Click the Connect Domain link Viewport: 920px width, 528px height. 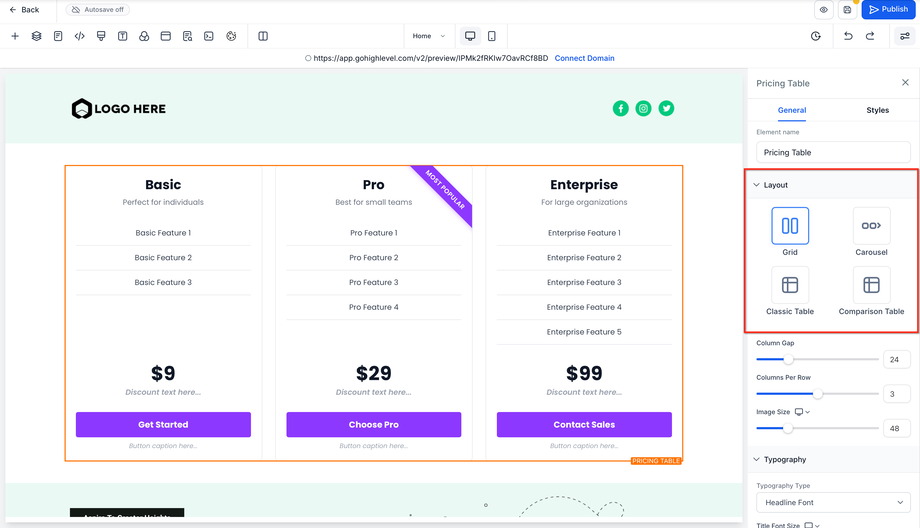tap(584, 58)
